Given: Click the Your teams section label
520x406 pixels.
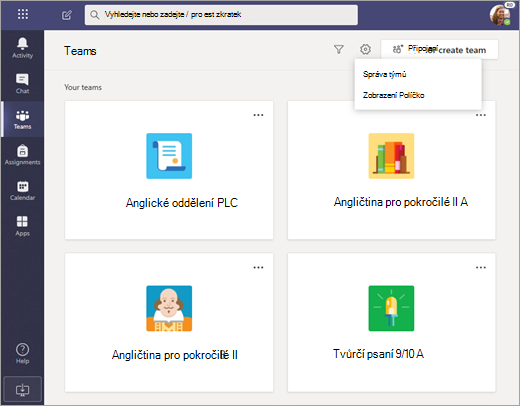Looking at the screenshot, I should tap(83, 87).
